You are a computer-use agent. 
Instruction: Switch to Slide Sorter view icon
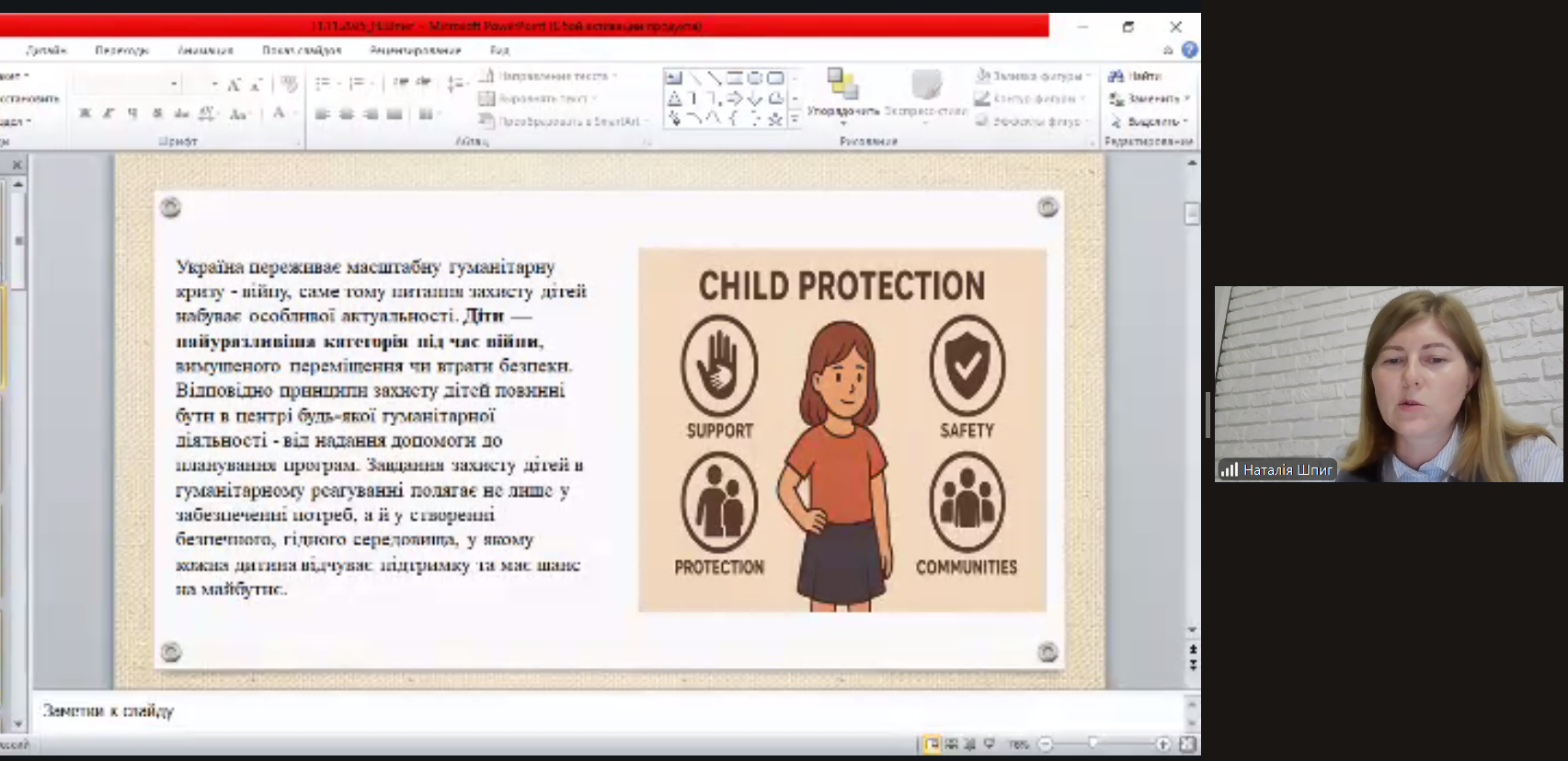tap(951, 744)
